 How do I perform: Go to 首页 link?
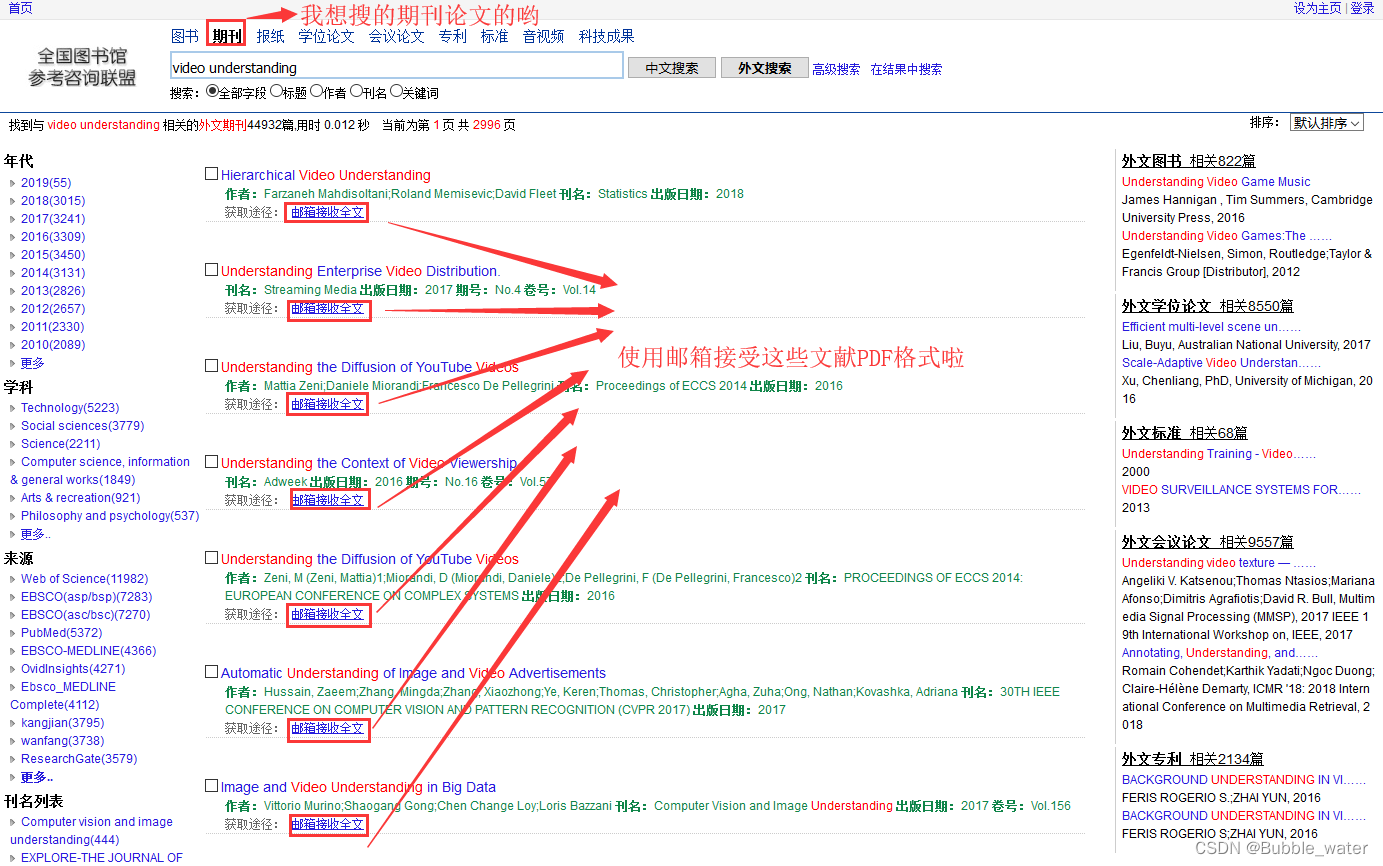pos(20,8)
